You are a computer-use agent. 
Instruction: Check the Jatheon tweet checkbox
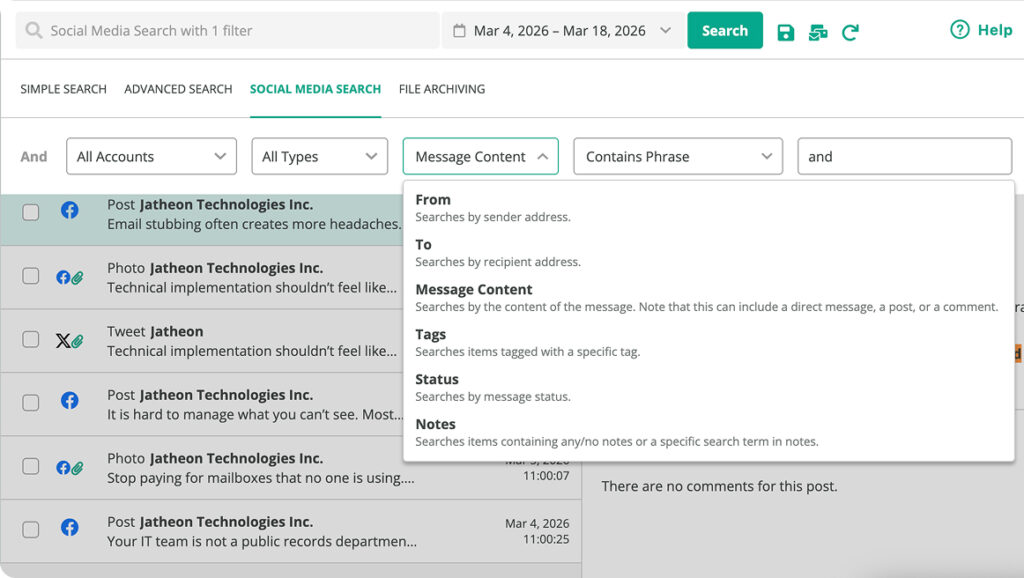pos(31,339)
